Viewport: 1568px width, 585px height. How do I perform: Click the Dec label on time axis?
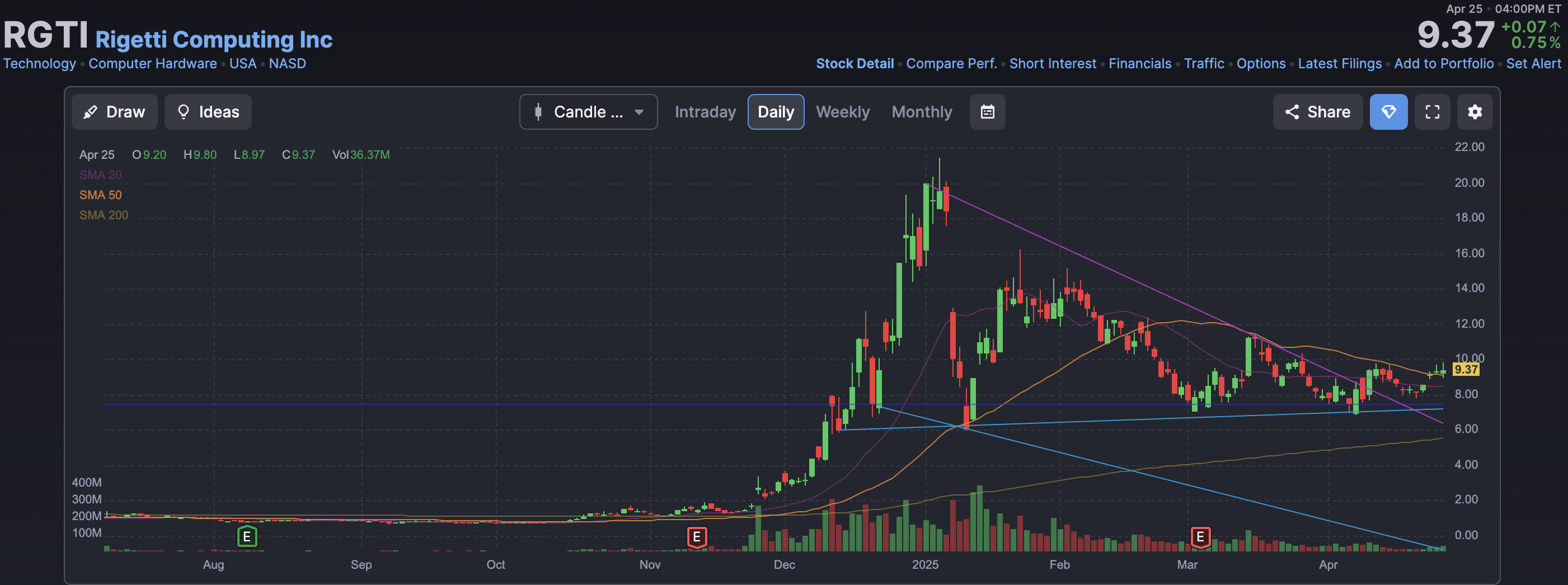coord(784,564)
